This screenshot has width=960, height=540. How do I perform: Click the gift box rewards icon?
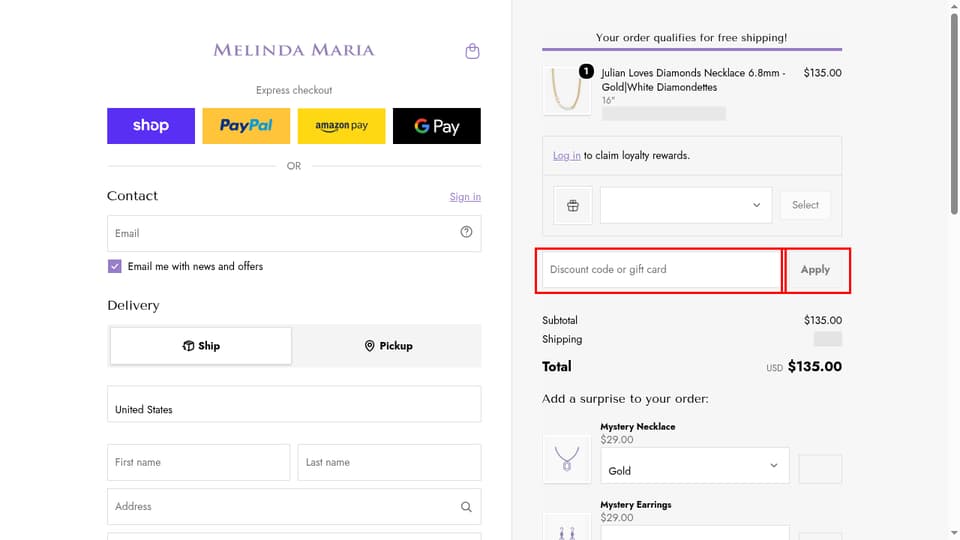point(572,206)
